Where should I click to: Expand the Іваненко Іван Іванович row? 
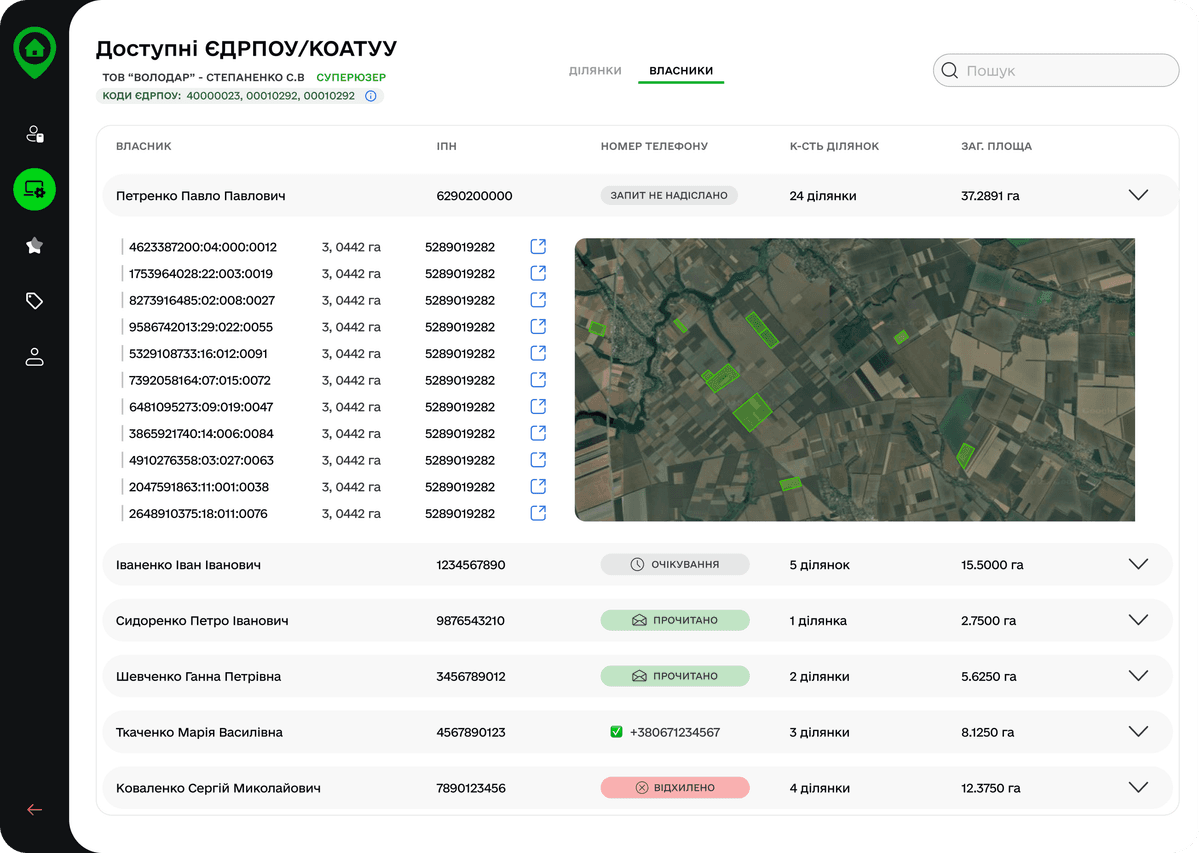pyautogui.click(x=1137, y=564)
